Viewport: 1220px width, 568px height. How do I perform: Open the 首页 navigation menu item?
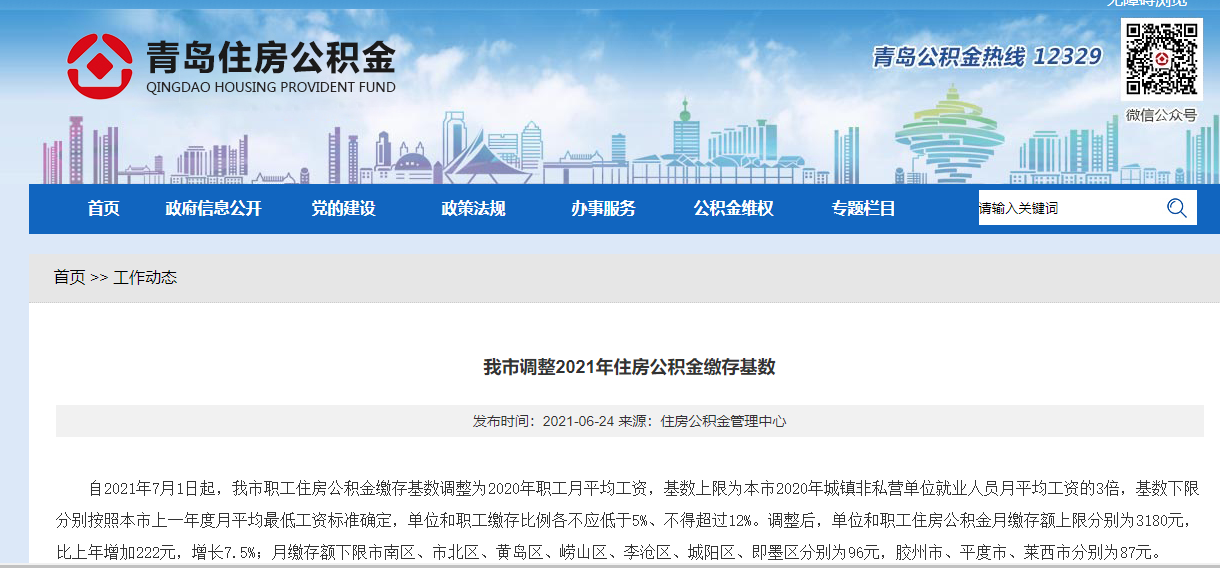tap(103, 208)
